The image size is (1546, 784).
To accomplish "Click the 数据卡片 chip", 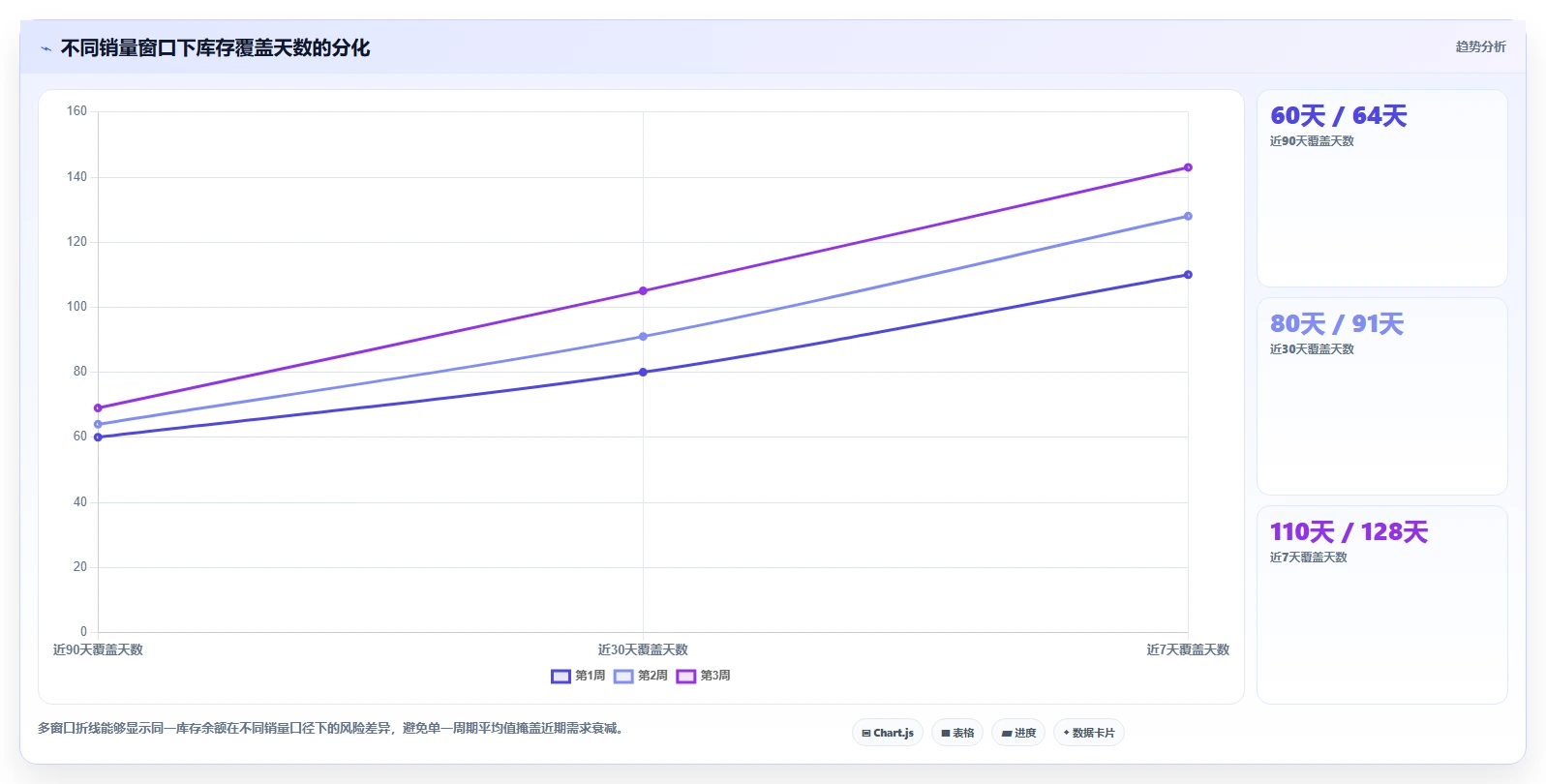I will tap(1089, 733).
